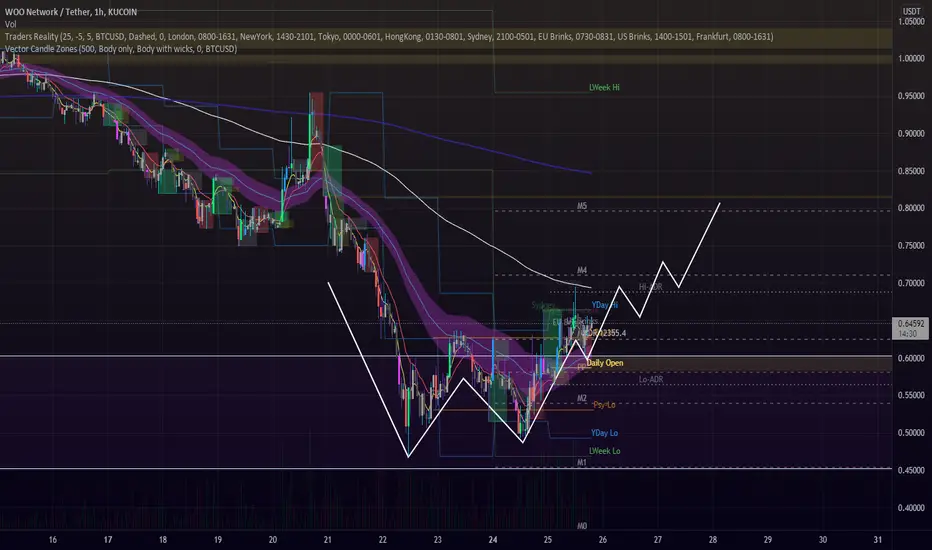Click the M1 pivot level label
Image resolution: width=932 pixels, height=550 pixels.
pos(582,463)
